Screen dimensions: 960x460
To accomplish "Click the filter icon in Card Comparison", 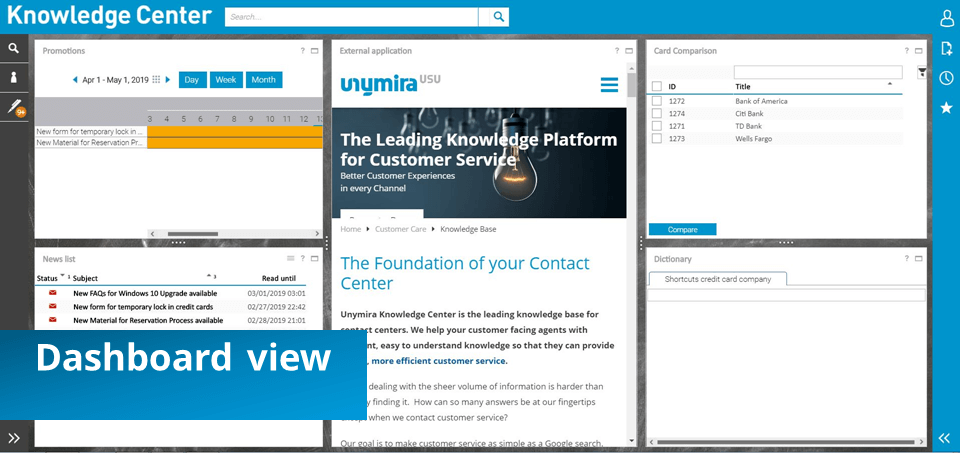I will [x=921, y=73].
